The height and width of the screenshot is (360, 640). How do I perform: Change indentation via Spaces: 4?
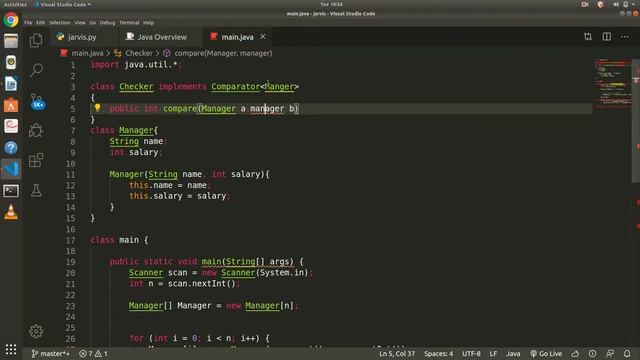438,353
